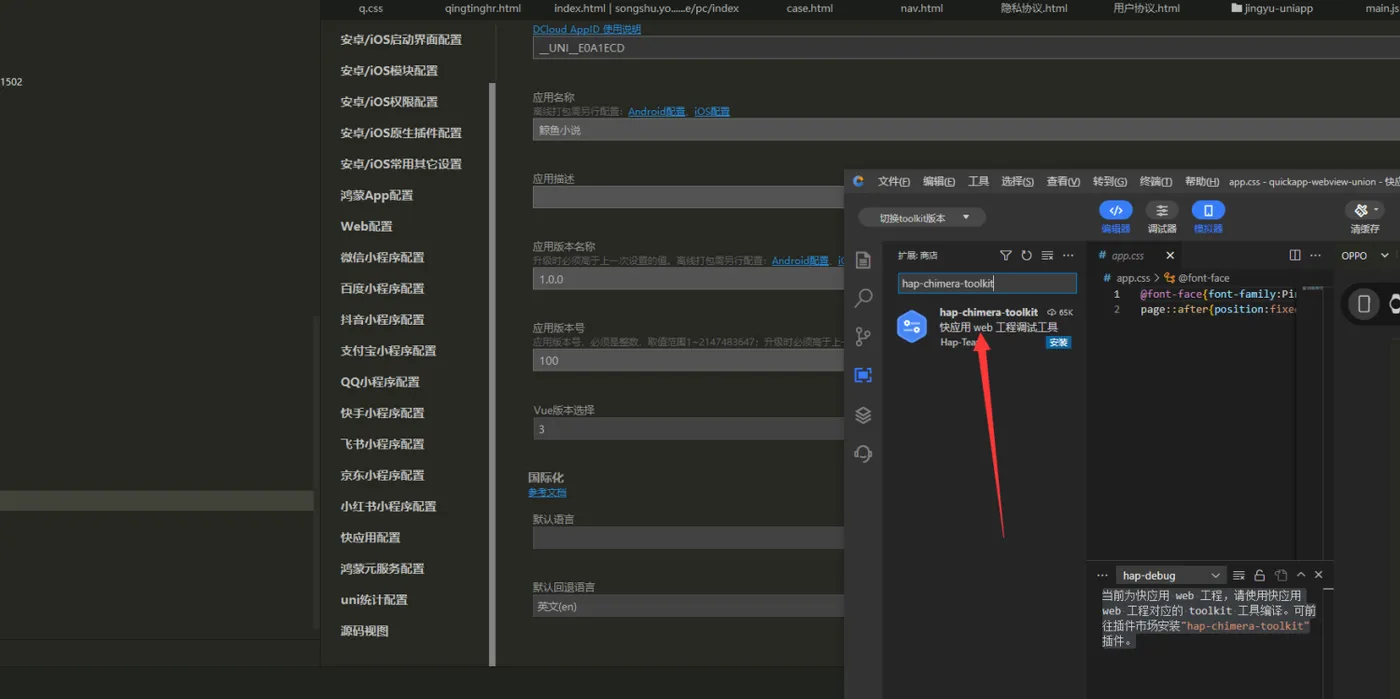This screenshot has height=699, width=1400.
Task: Select the Extensions icon in the activity bar
Action: (x=863, y=375)
